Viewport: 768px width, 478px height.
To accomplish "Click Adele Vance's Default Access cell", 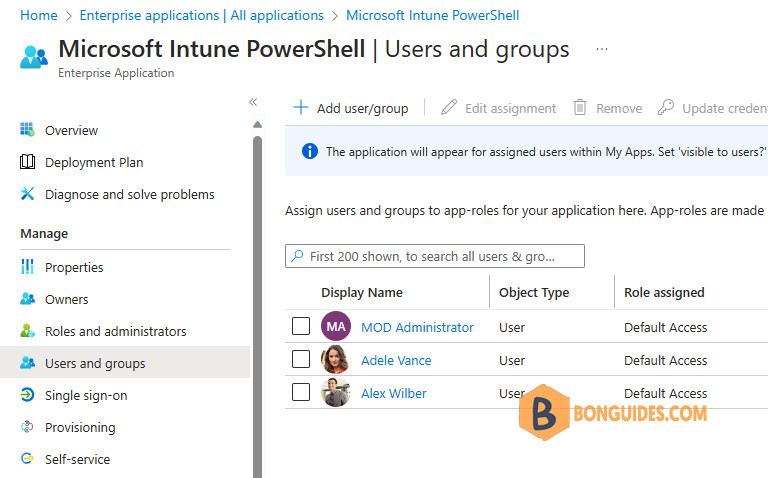I will [x=665, y=360].
